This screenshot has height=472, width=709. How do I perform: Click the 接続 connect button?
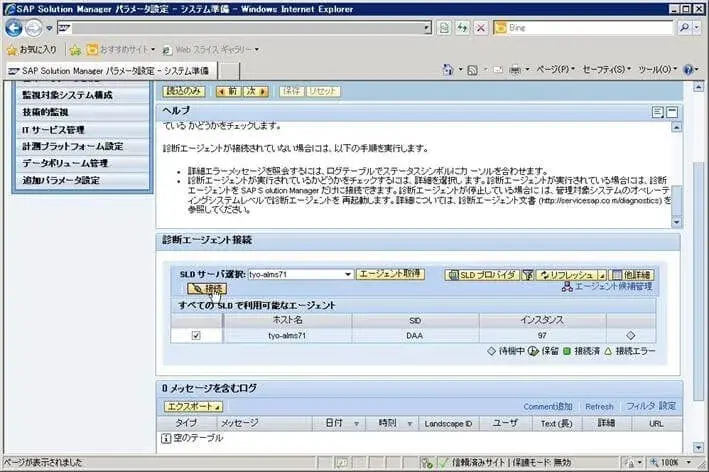click(x=207, y=289)
